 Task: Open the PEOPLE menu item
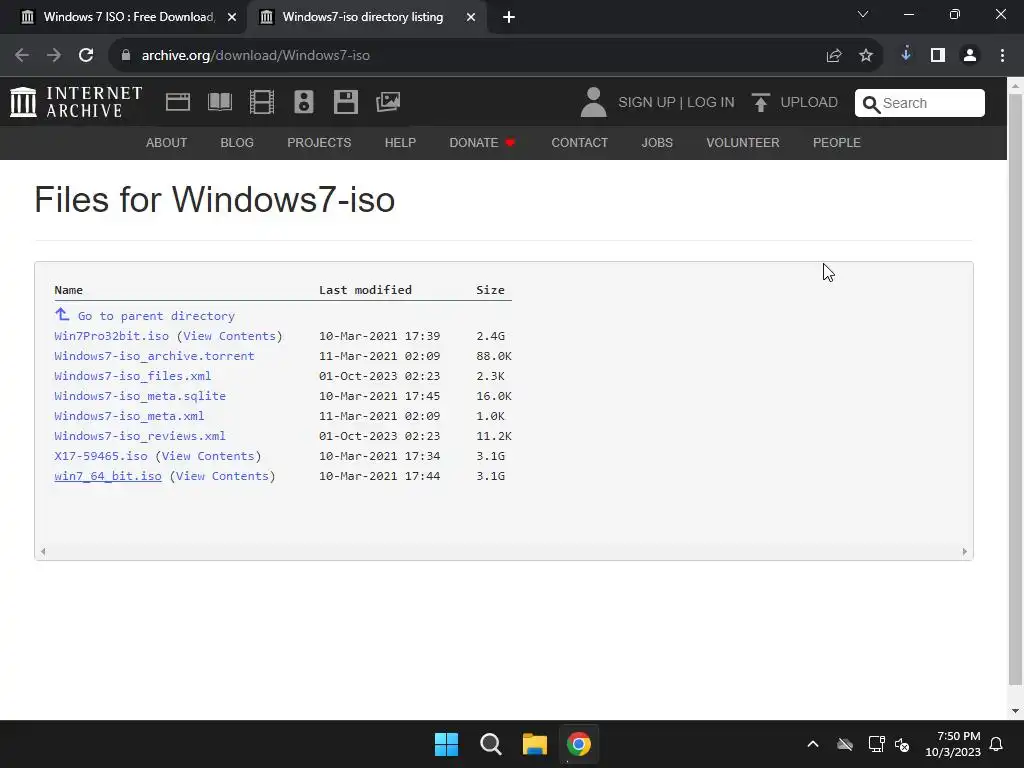[x=837, y=142]
